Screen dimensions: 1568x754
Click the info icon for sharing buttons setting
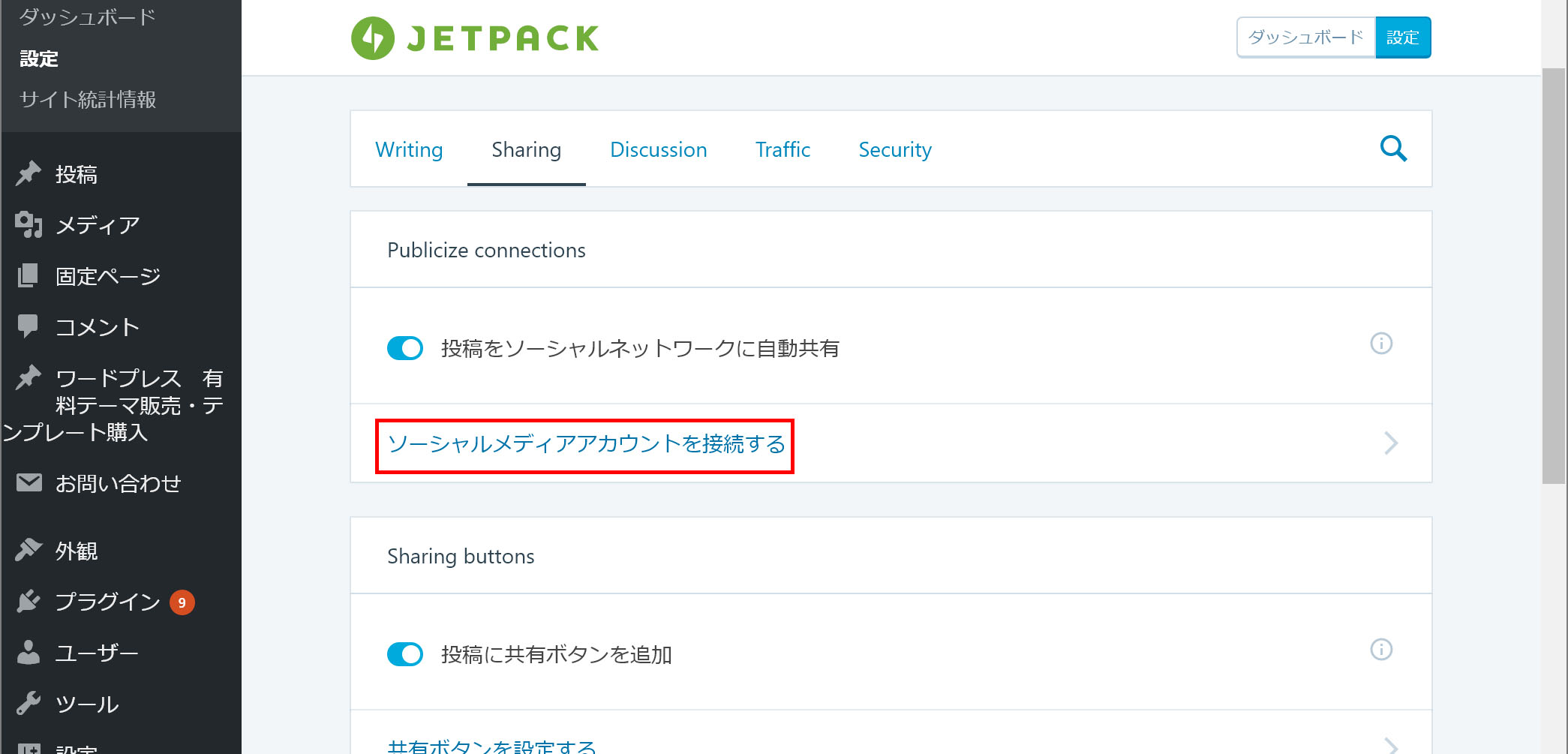point(1381,649)
